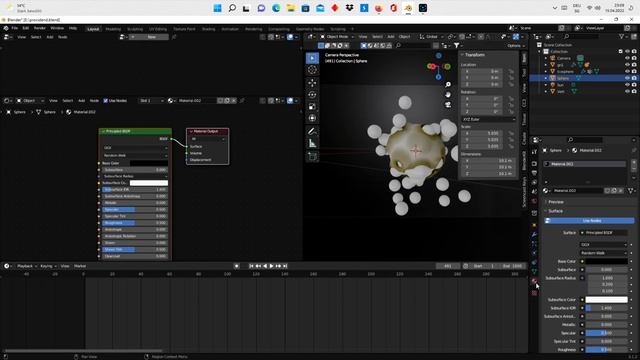
Task: Open the Playback menu in the timeline
Action: [x=27, y=266]
